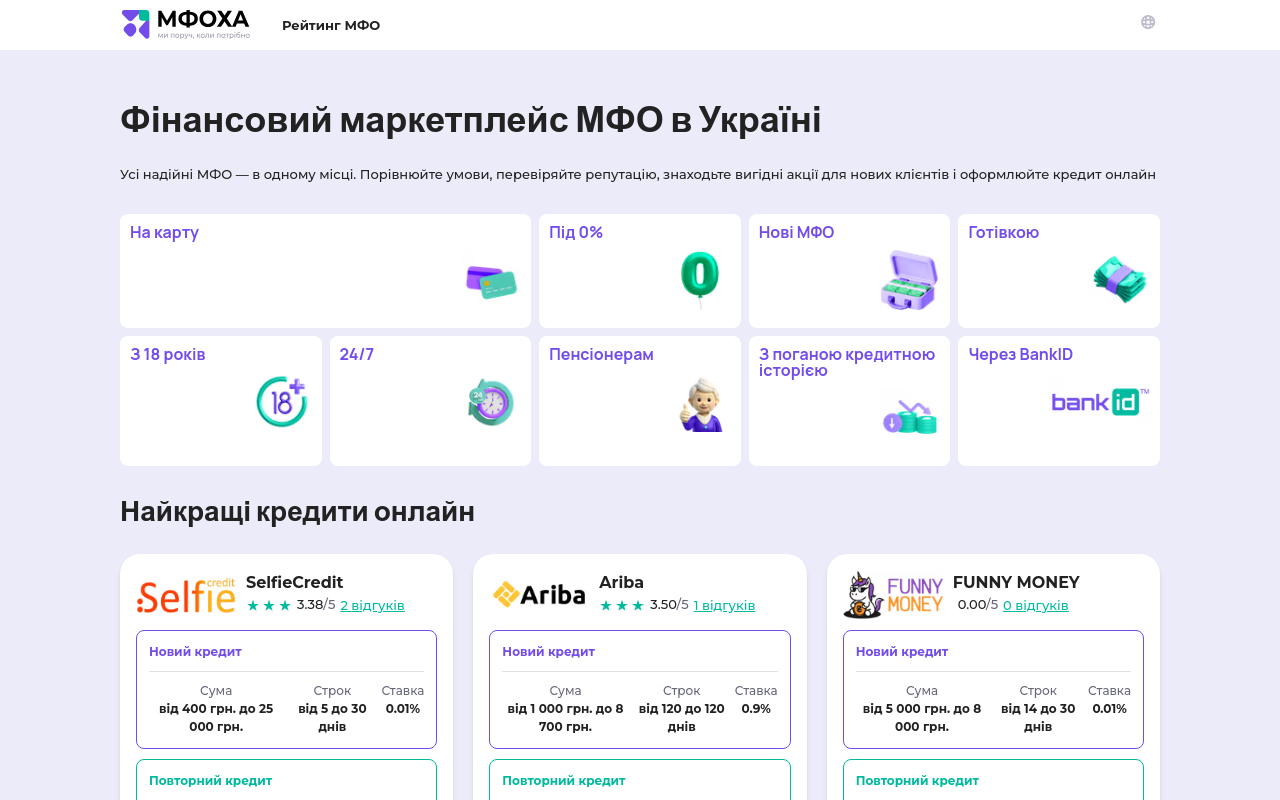The image size is (1280, 800).
Task: Open the Рейтинг МФО menu item
Action: [x=331, y=25]
